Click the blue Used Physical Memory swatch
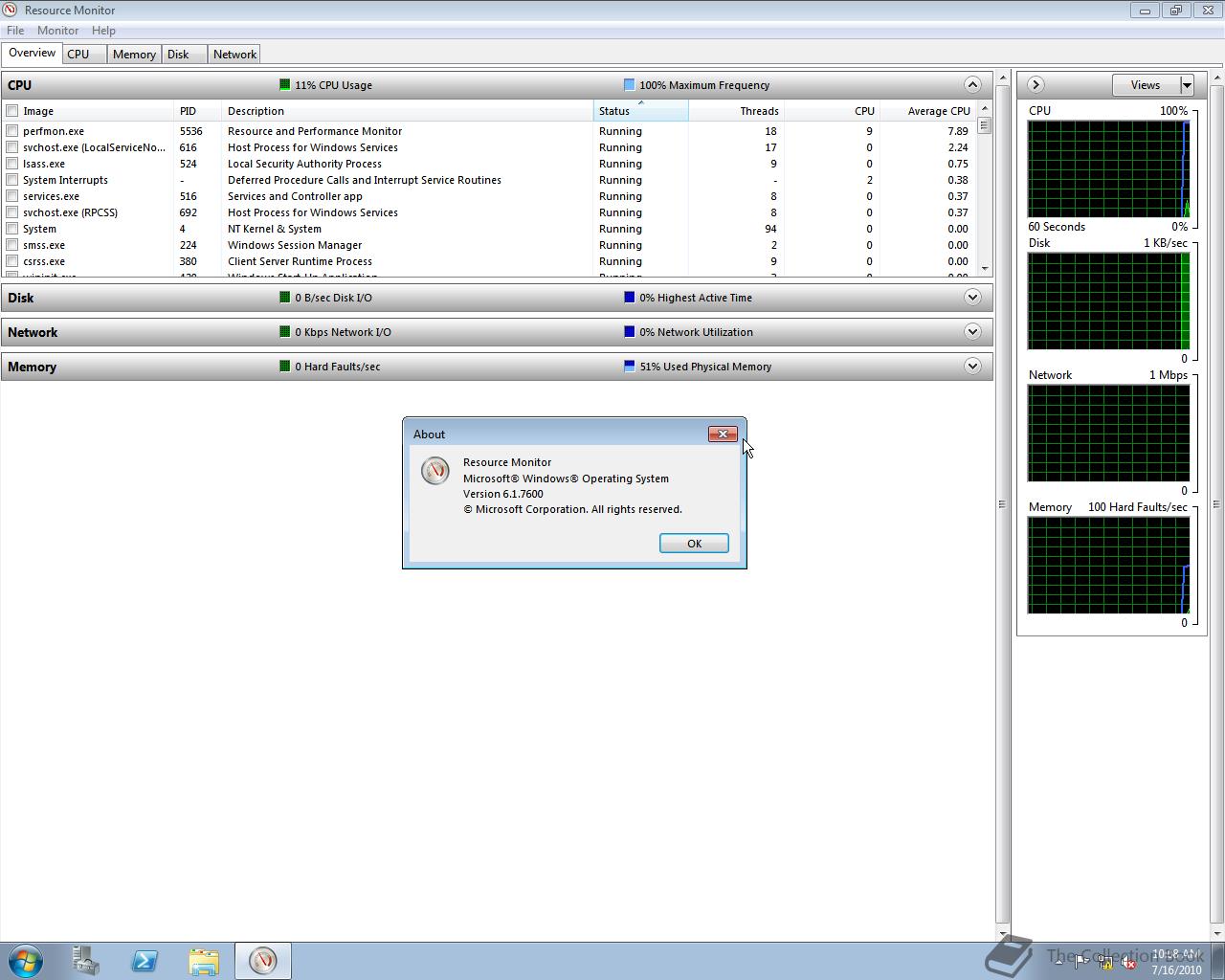The image size is (1225, 980). point(629,366)
